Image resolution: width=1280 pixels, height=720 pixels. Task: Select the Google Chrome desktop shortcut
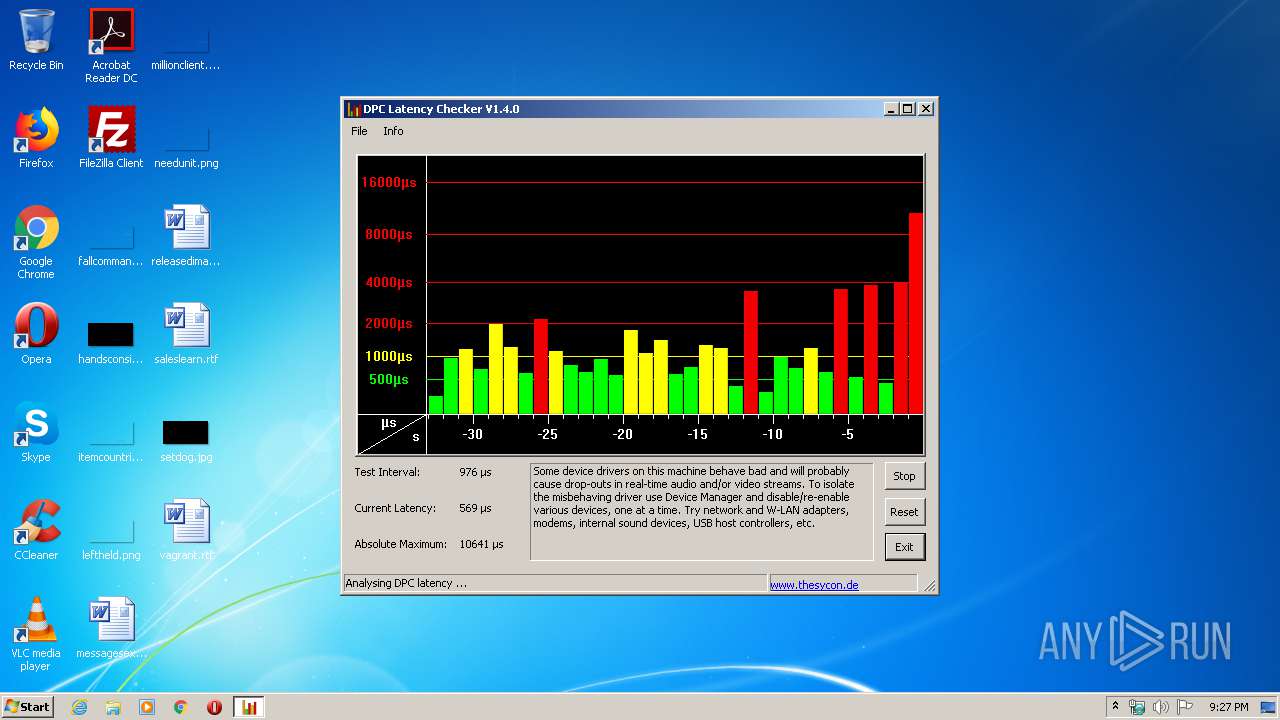pyautogui.click(x=36, y=242)
